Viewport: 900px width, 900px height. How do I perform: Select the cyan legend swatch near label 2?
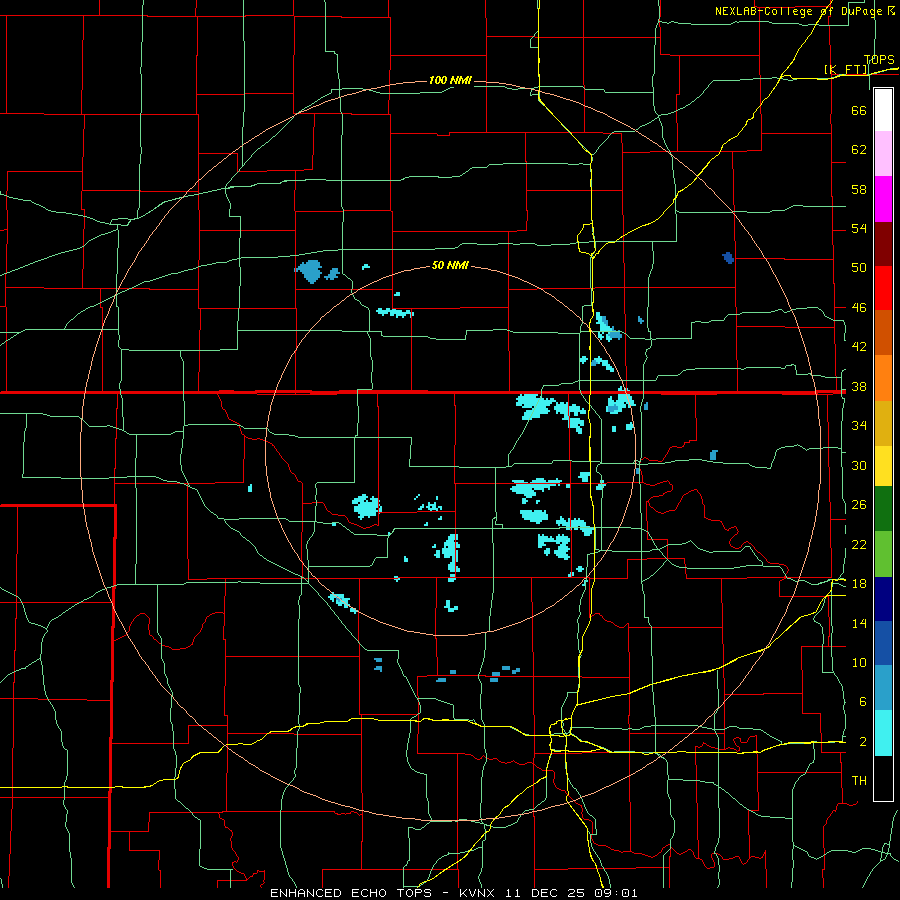(883, 734)
